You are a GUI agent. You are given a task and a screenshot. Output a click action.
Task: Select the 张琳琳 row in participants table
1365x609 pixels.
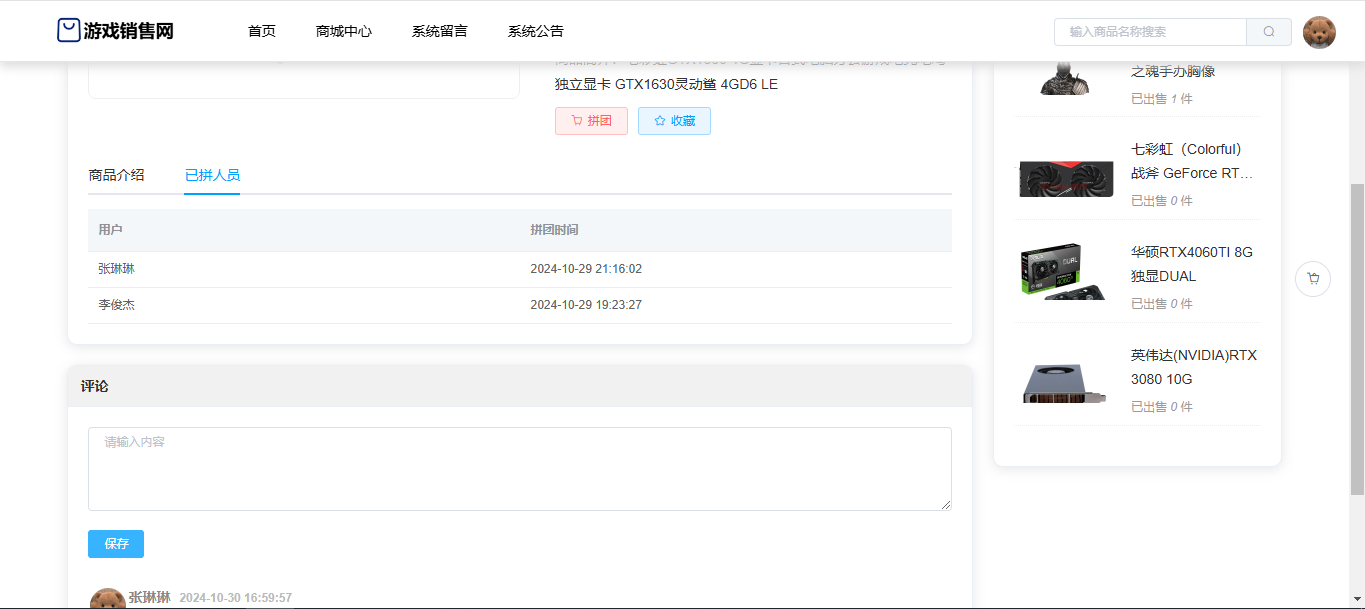(520, 269)
